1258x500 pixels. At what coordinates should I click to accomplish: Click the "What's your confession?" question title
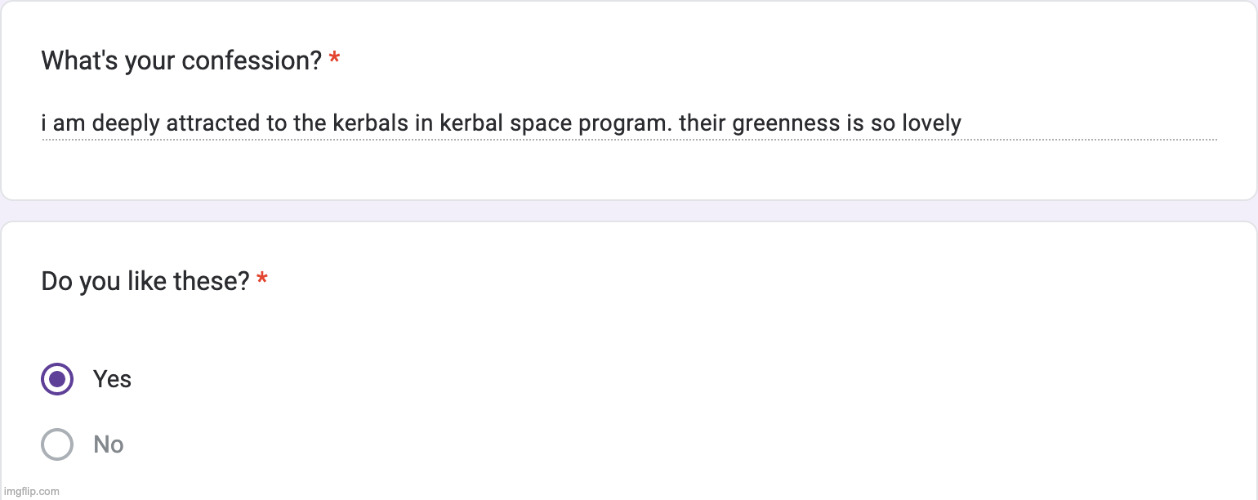pos(181,61)
